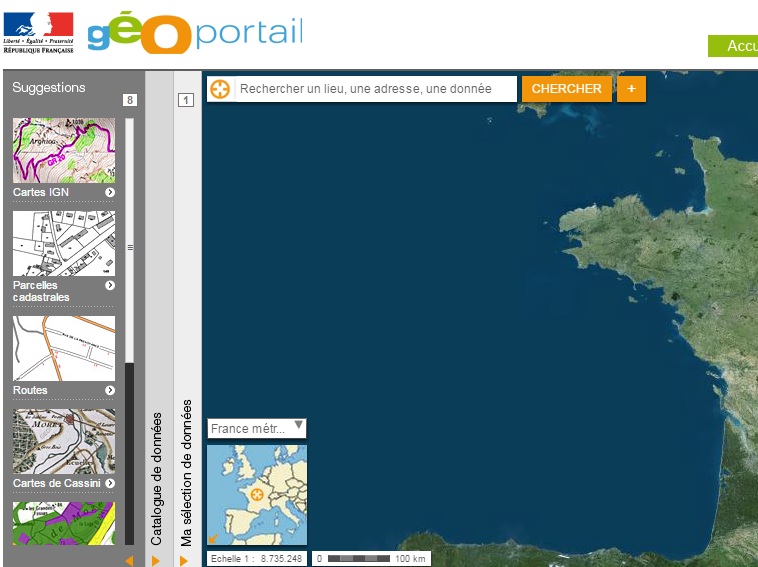Expand Ma sélection de données with orange arrow
Image resolution: width=758 pixels, height=567 pixels.
pos(183,561)
